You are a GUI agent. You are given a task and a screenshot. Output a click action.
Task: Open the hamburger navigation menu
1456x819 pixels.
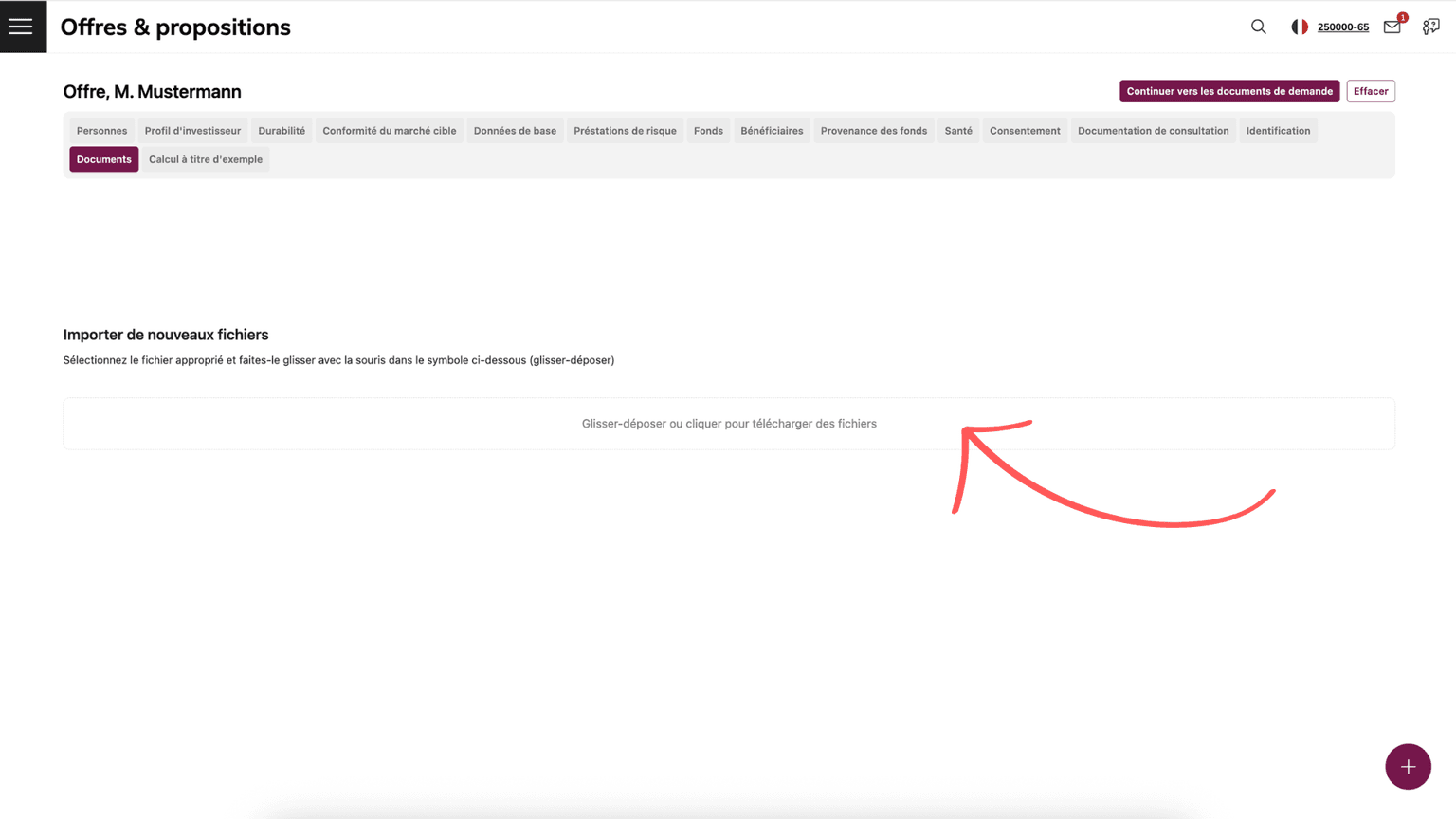(21, 27)
